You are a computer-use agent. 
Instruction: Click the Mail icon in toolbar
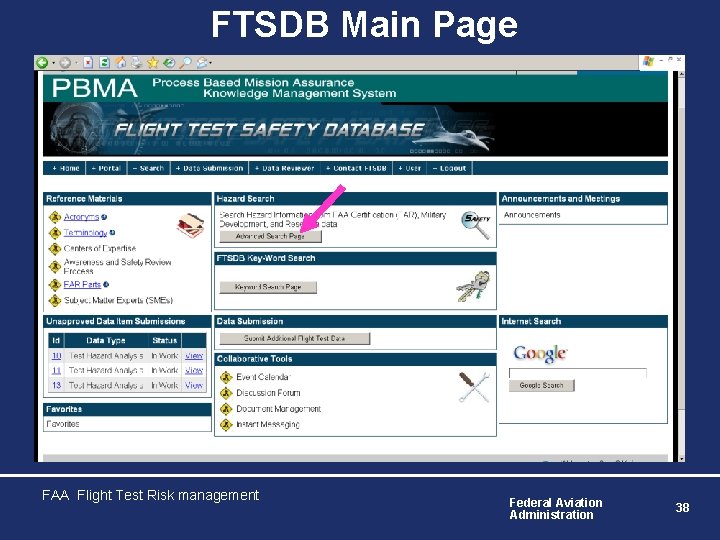tap(202, 62)
